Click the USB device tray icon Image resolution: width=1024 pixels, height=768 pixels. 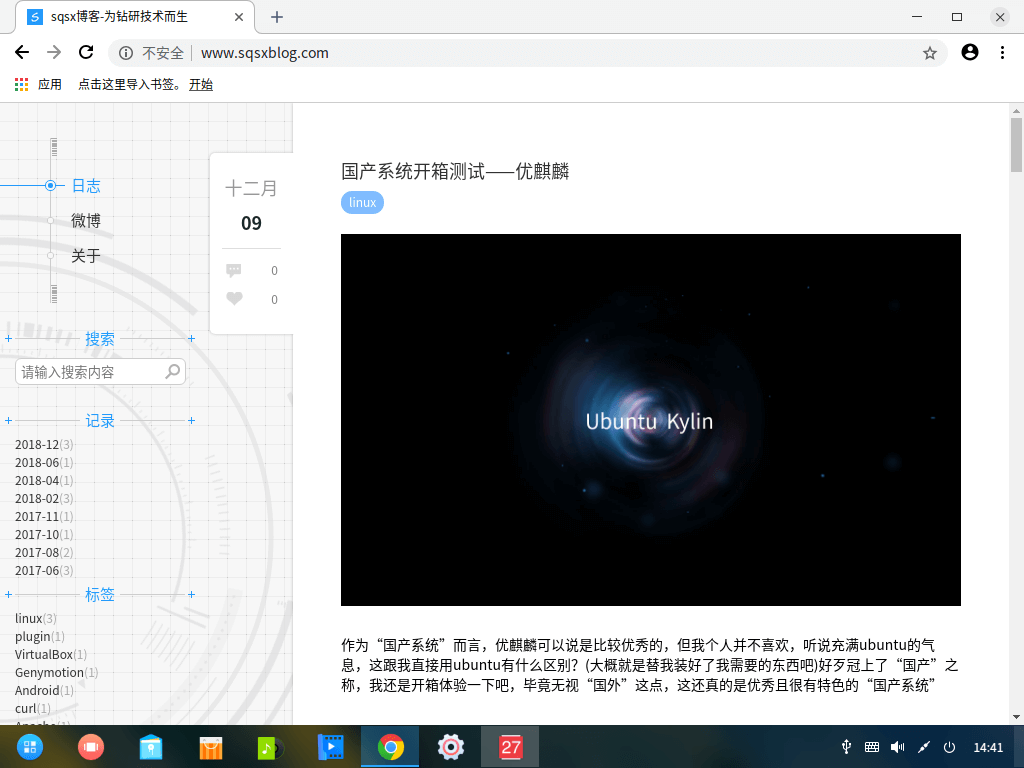[846, 747]
